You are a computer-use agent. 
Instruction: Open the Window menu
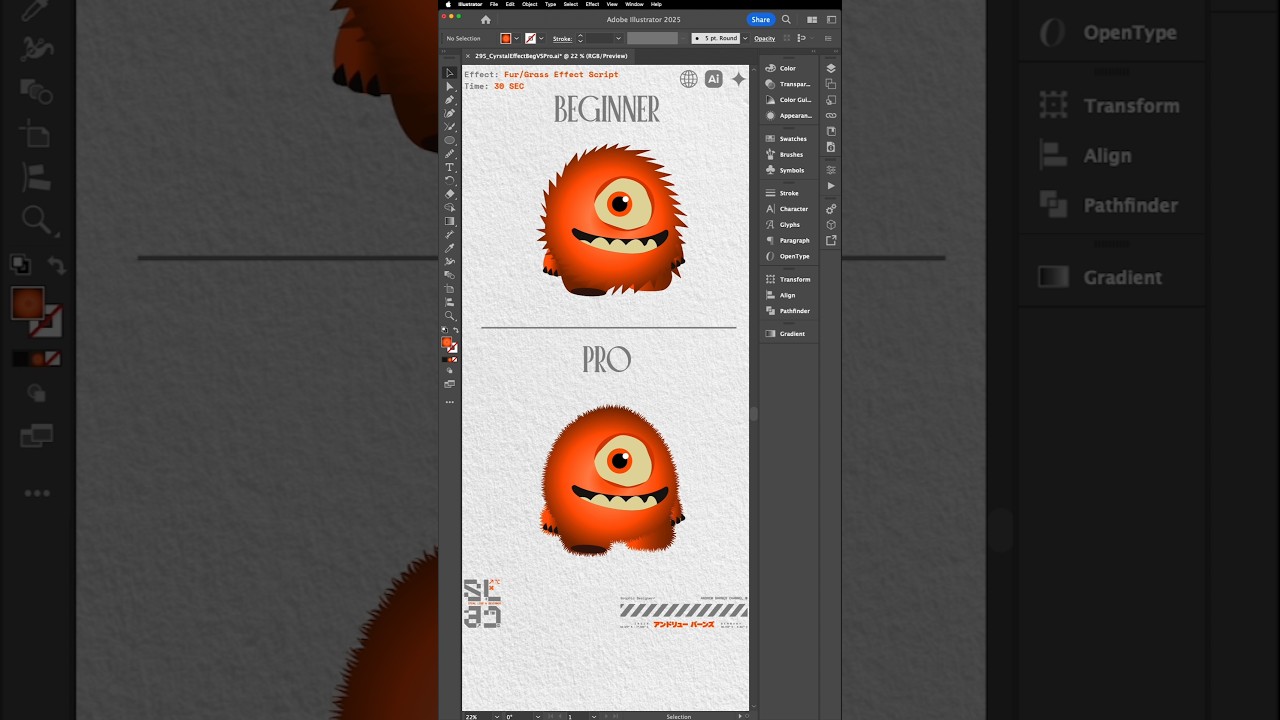point(634,4)
